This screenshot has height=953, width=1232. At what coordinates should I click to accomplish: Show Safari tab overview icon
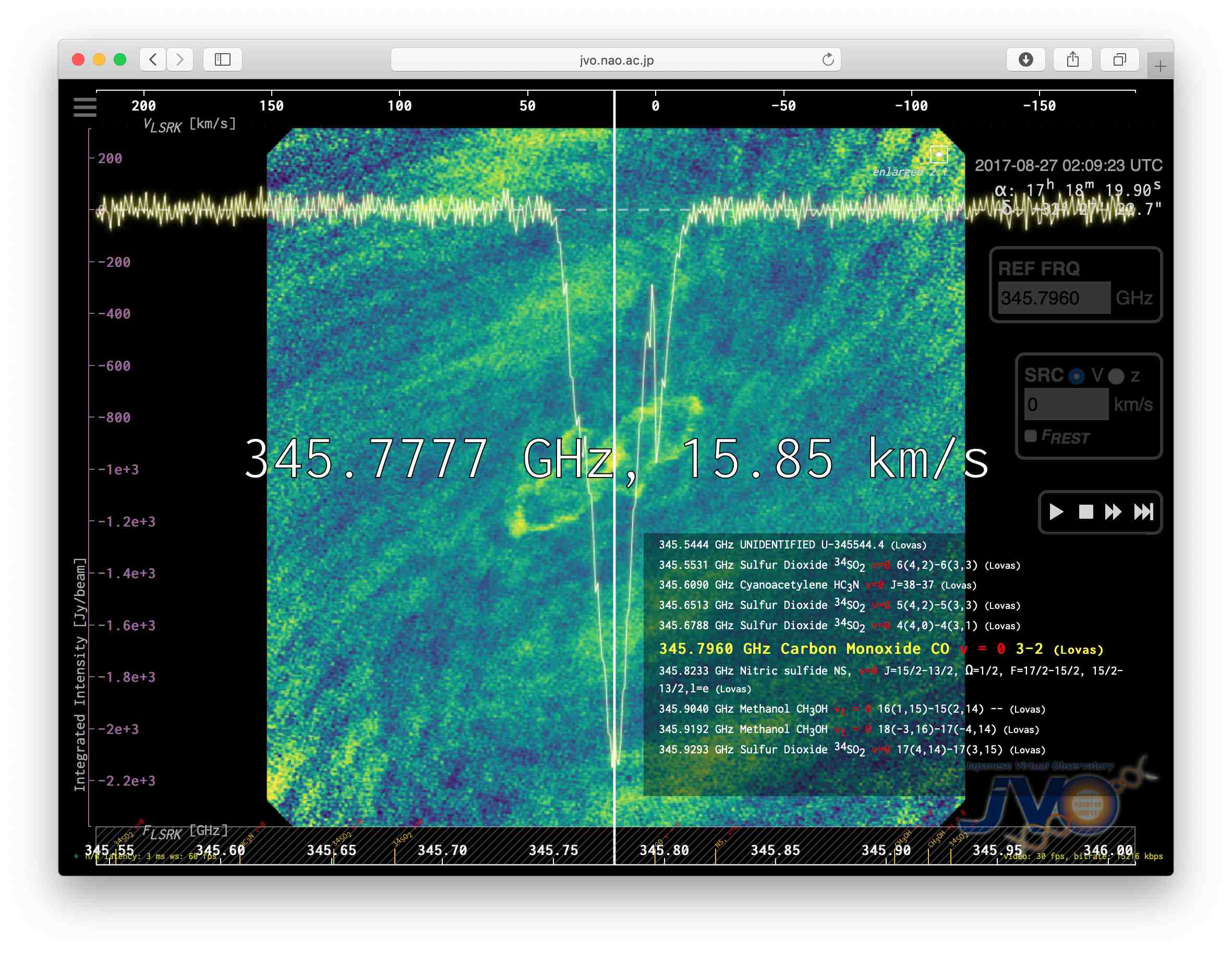(x=1119, y=59)
